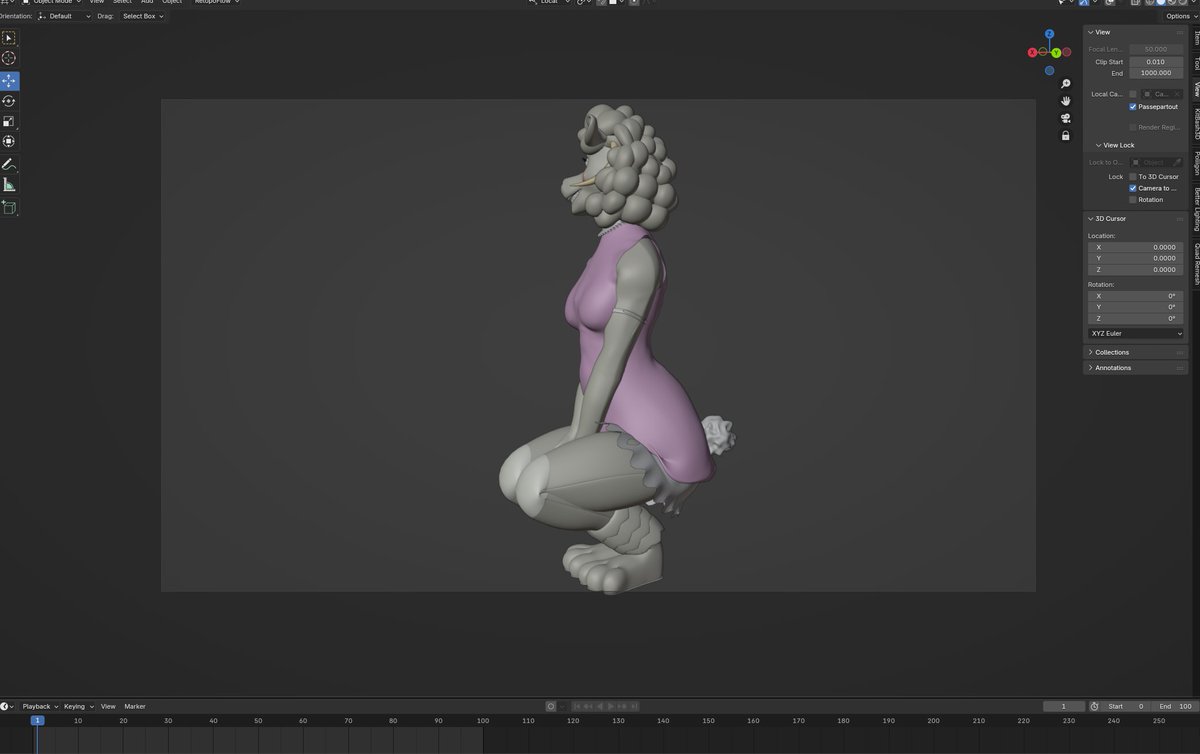
Task: Activate the Add Cube tool
Action: pyautogui.click(x=9, y=207)
